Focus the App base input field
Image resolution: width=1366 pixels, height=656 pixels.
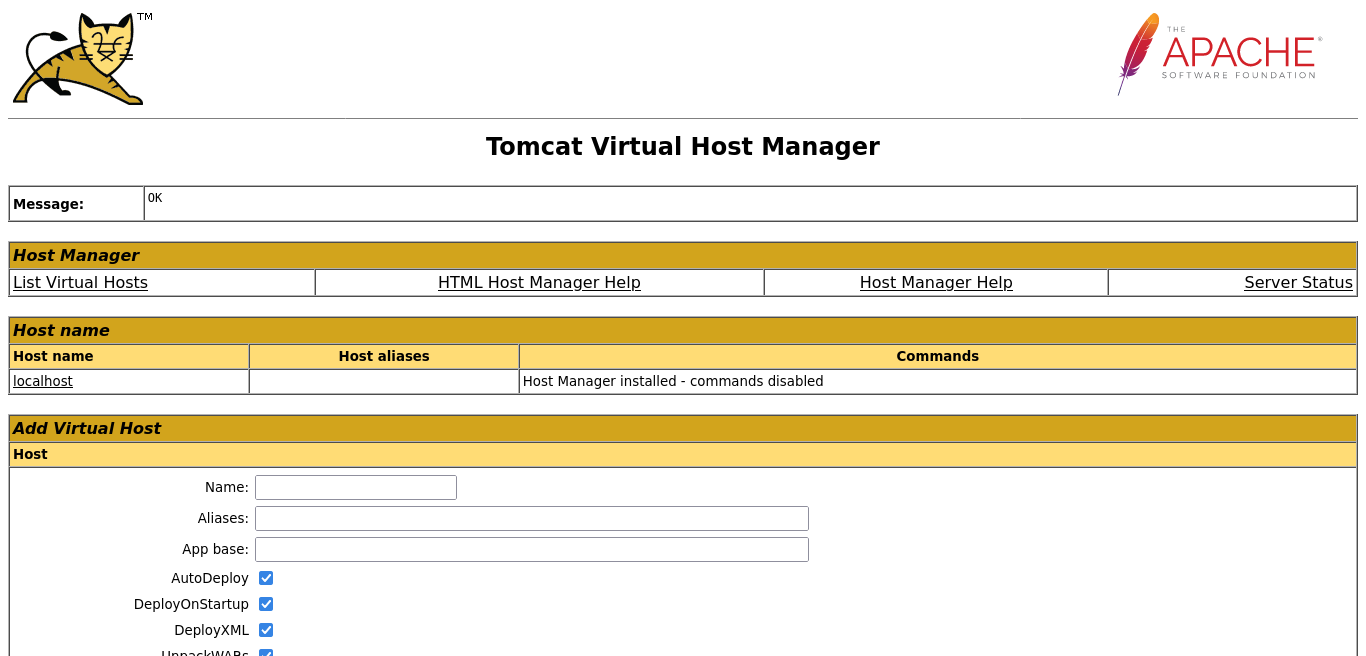tap(532, 549)
